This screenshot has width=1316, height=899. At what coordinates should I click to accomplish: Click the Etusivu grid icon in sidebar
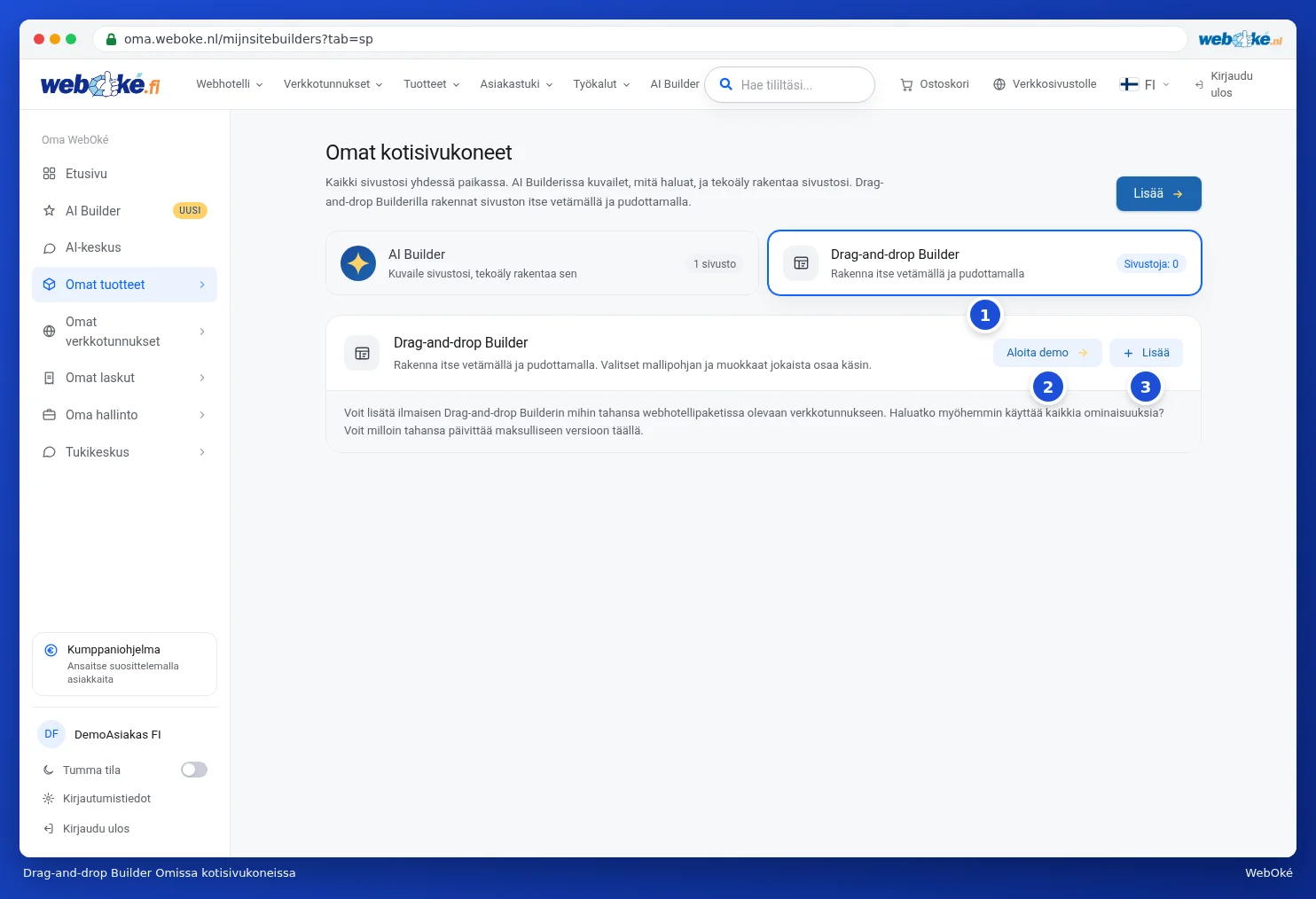coord(50,174)
